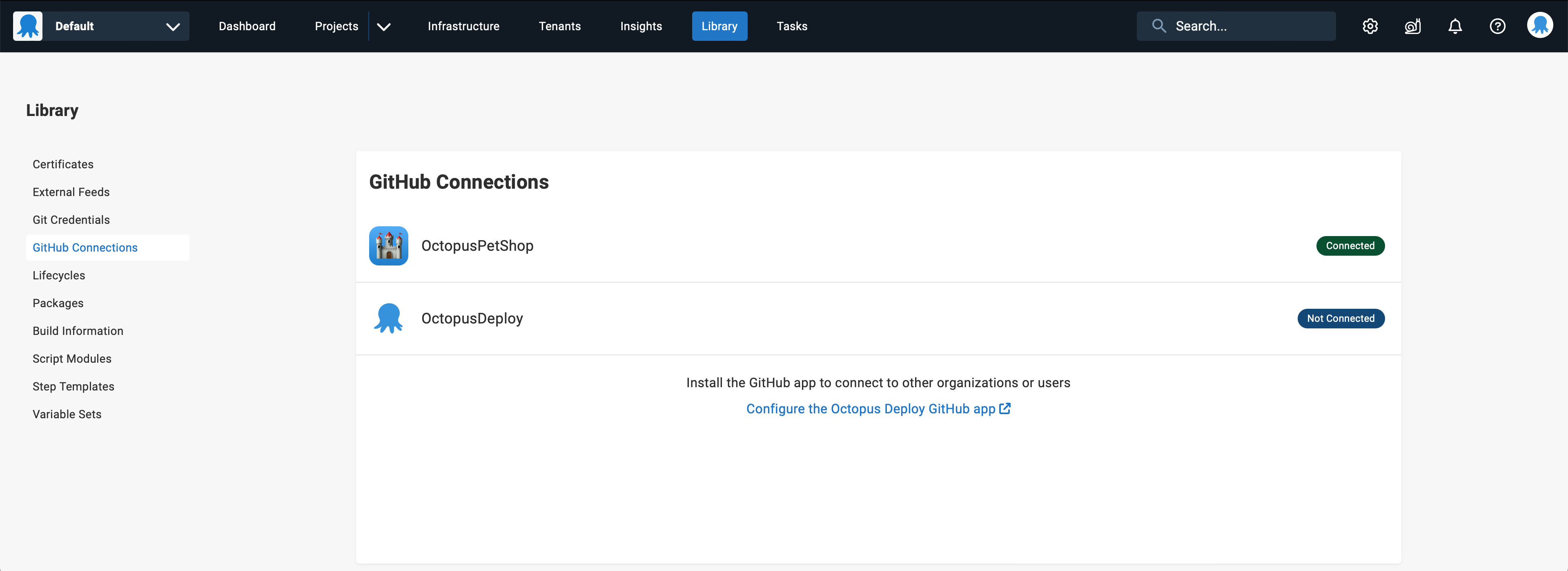
Task: Click the Octopus logo in the top navigation
Action: (x=27, y=26)
